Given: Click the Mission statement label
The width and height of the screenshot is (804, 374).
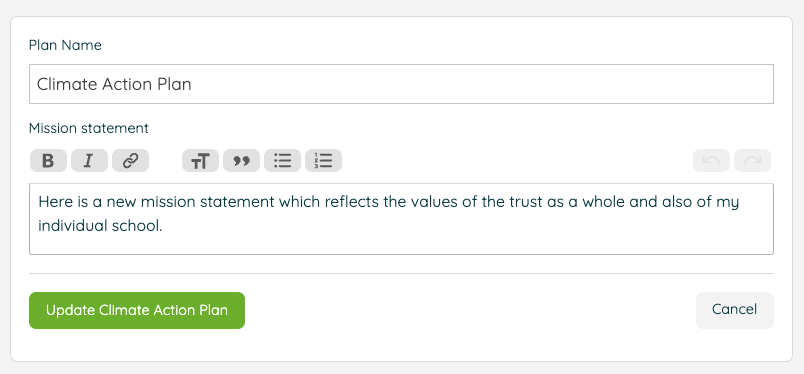Looking at the screenshot, I should [x=89, y=128].
